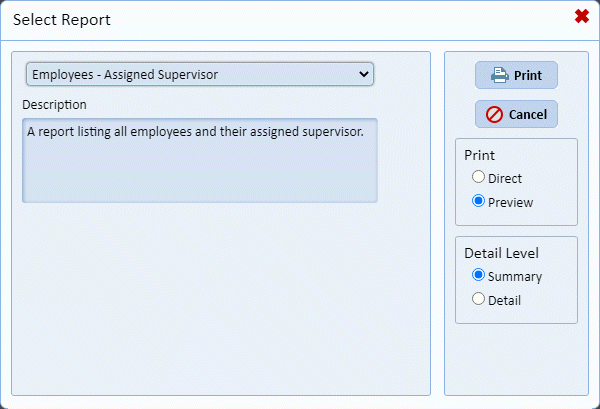Click the "Select Report" dialog title
This screenshot has height=409, width=600.
61,19
